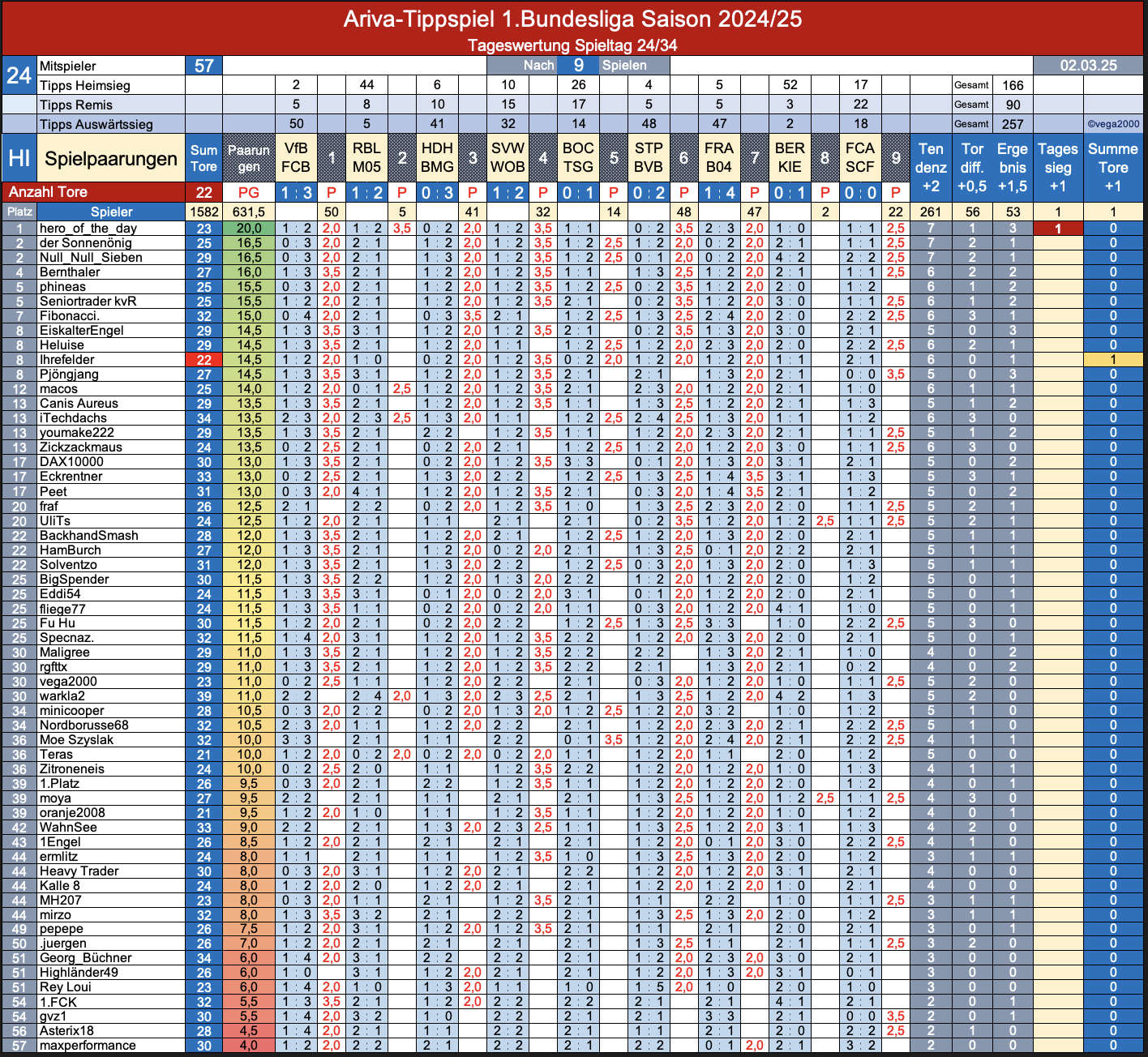Select player name 'maxperformance'
This screenshot has height=1057, width=1148.
coord(88,1046)
